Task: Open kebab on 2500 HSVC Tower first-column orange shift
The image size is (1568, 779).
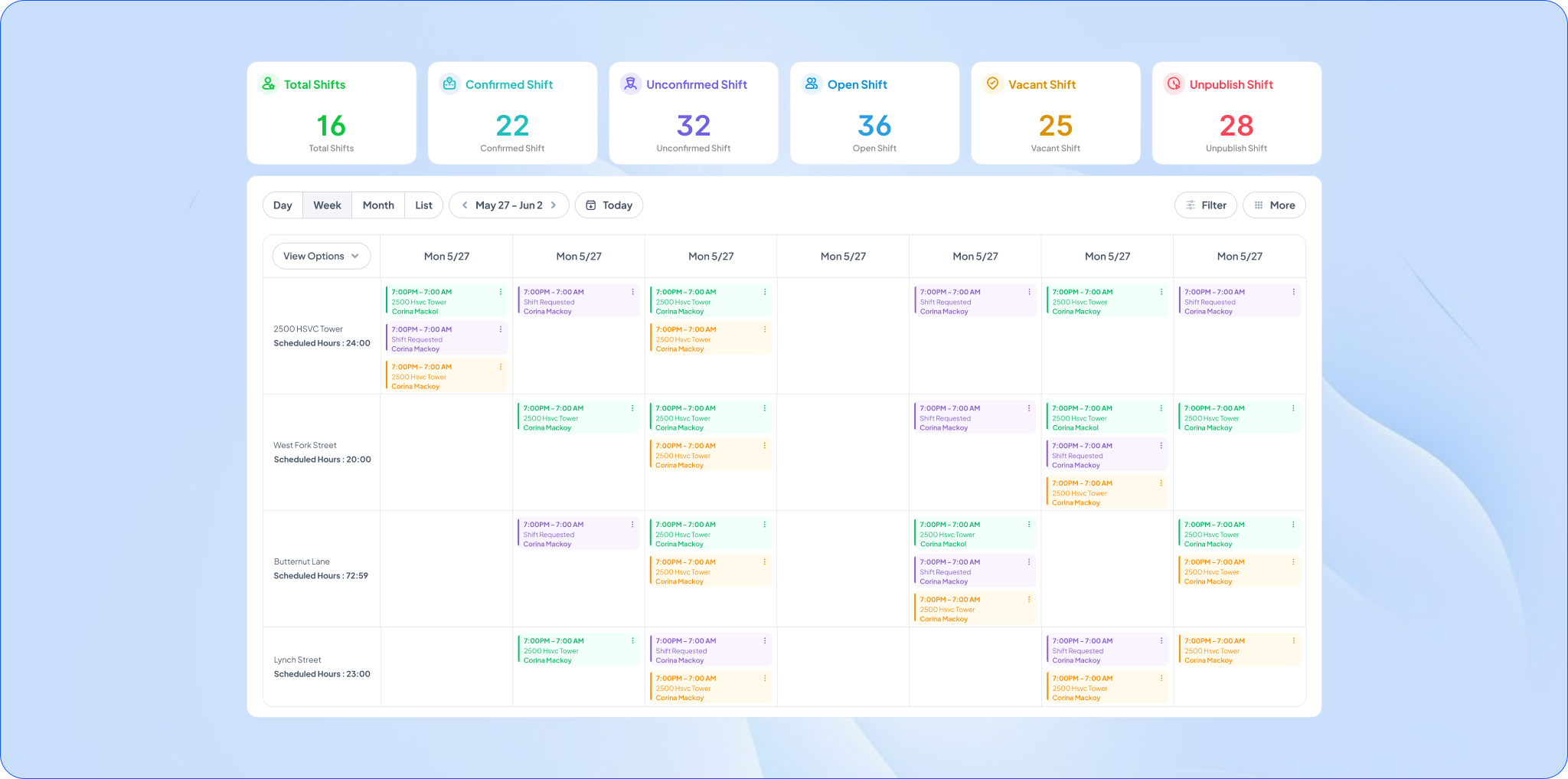Action: 501,367
